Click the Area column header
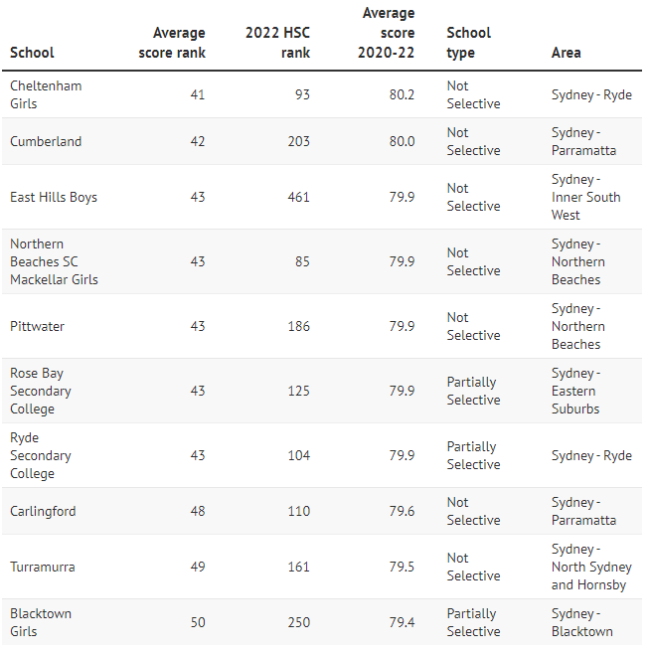650x654 pixels. pyautogui.click(x=566, y=53)
